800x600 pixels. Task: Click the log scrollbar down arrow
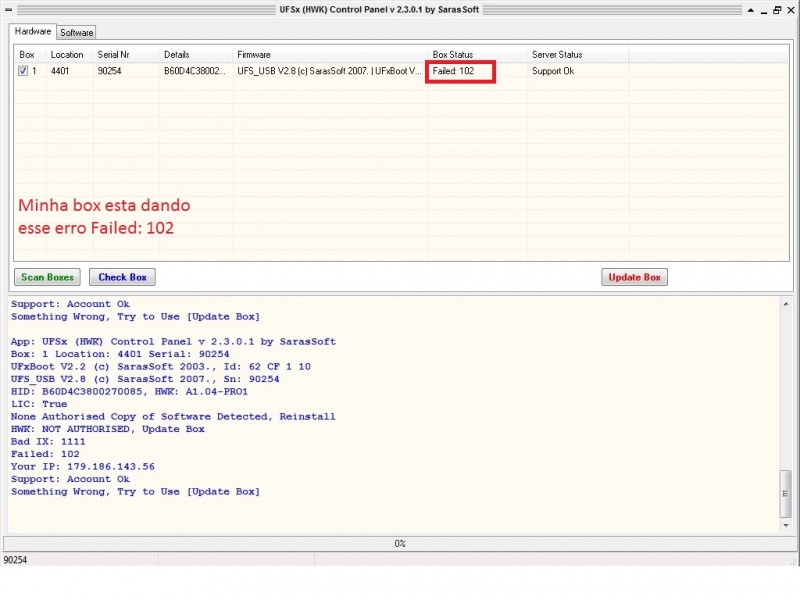pos(786,526)
